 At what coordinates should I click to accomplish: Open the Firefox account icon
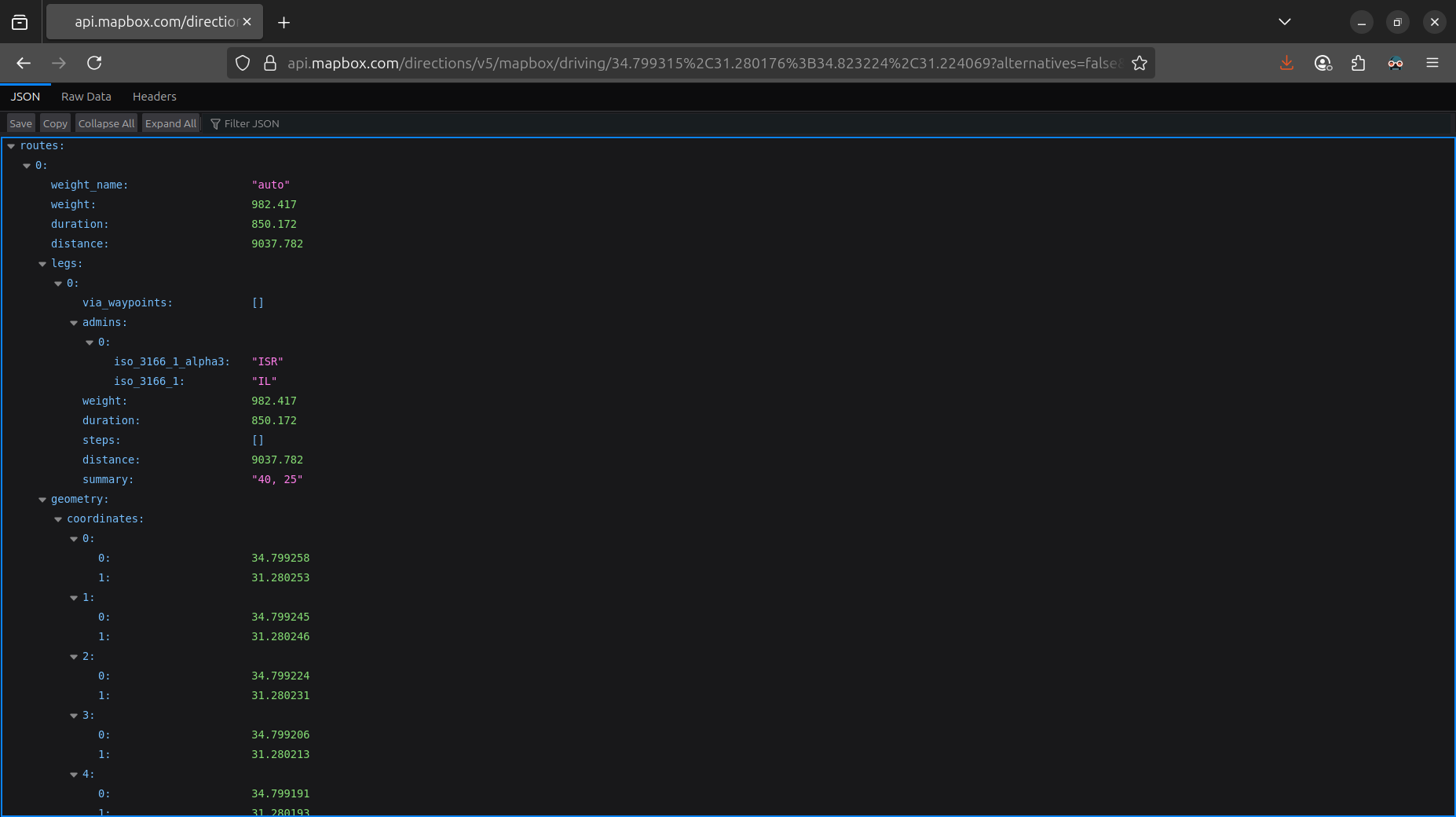click(1322, 63)
